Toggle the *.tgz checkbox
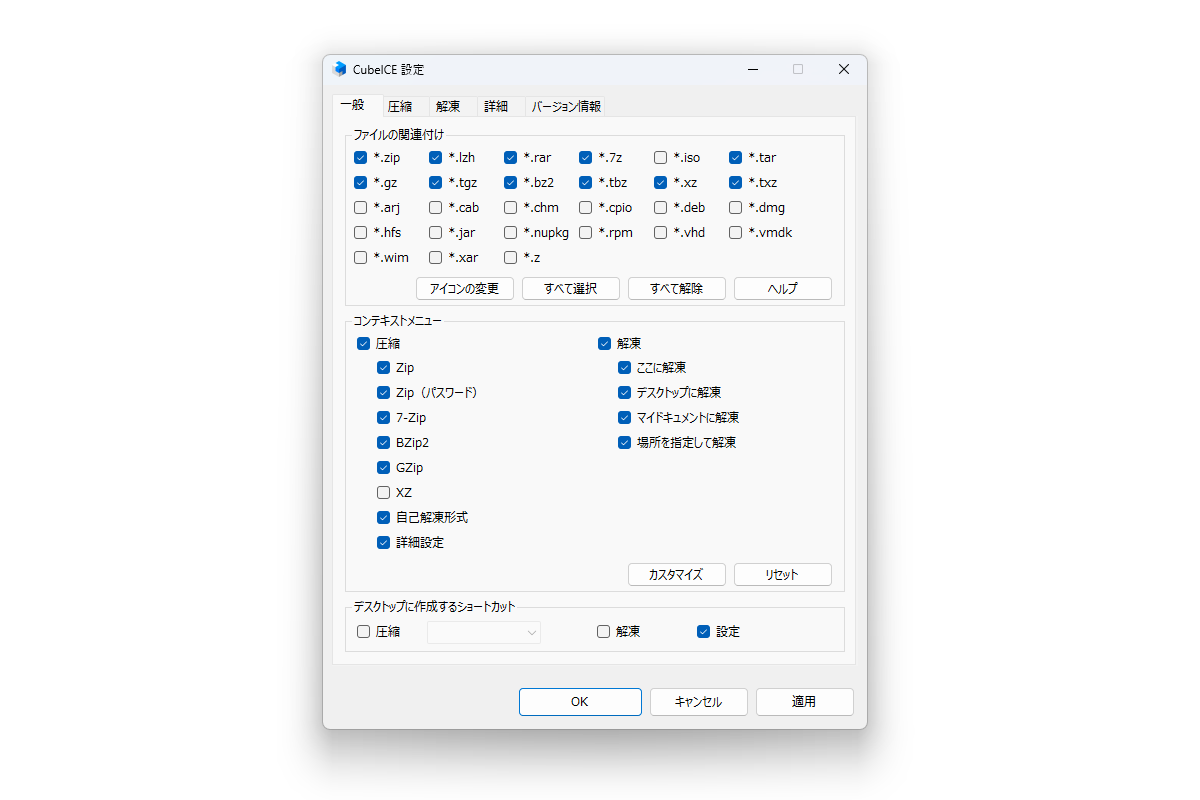 [x=435, y=182]
